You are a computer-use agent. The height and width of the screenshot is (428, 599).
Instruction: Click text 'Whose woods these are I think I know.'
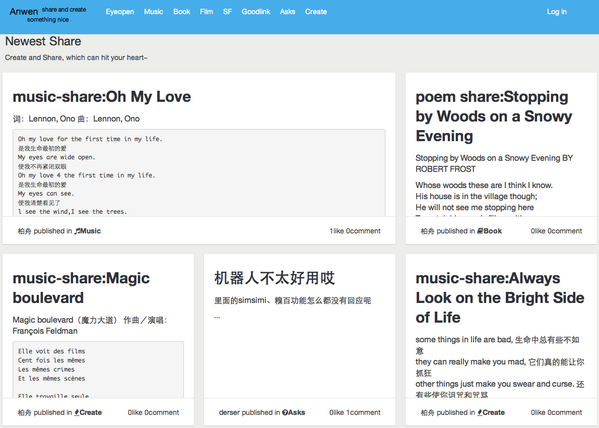[484, 185]
